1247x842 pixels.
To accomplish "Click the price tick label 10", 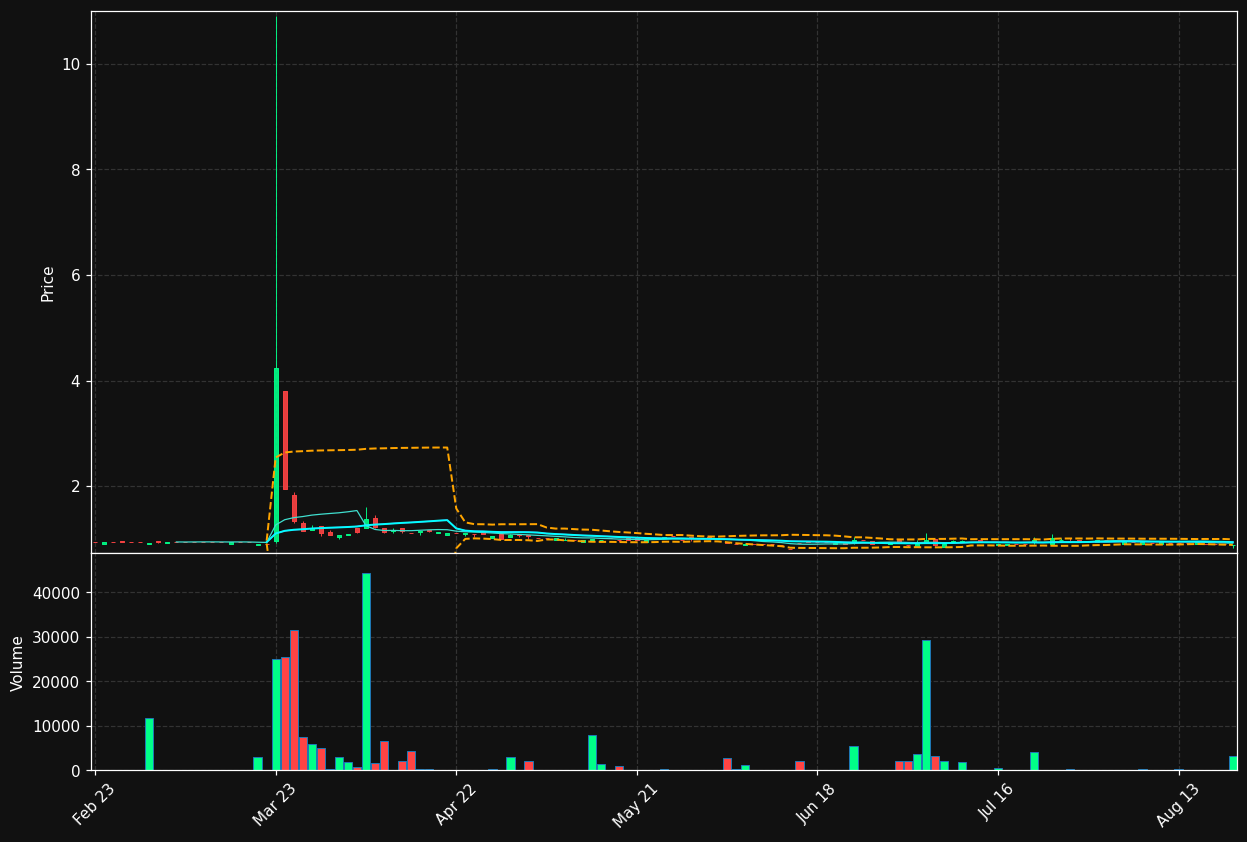I will (x=71, y=64).
